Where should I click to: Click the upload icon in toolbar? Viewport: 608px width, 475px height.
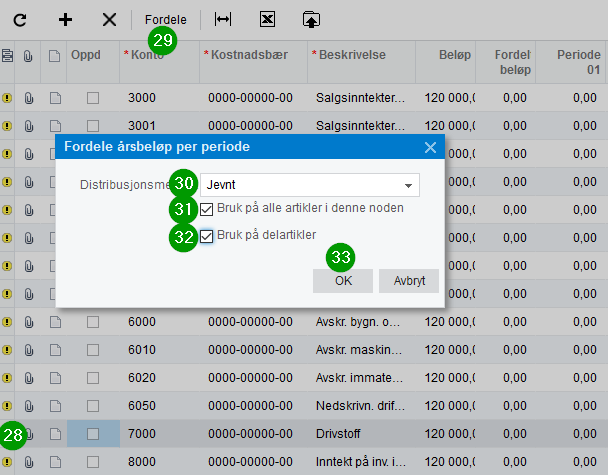311,19
